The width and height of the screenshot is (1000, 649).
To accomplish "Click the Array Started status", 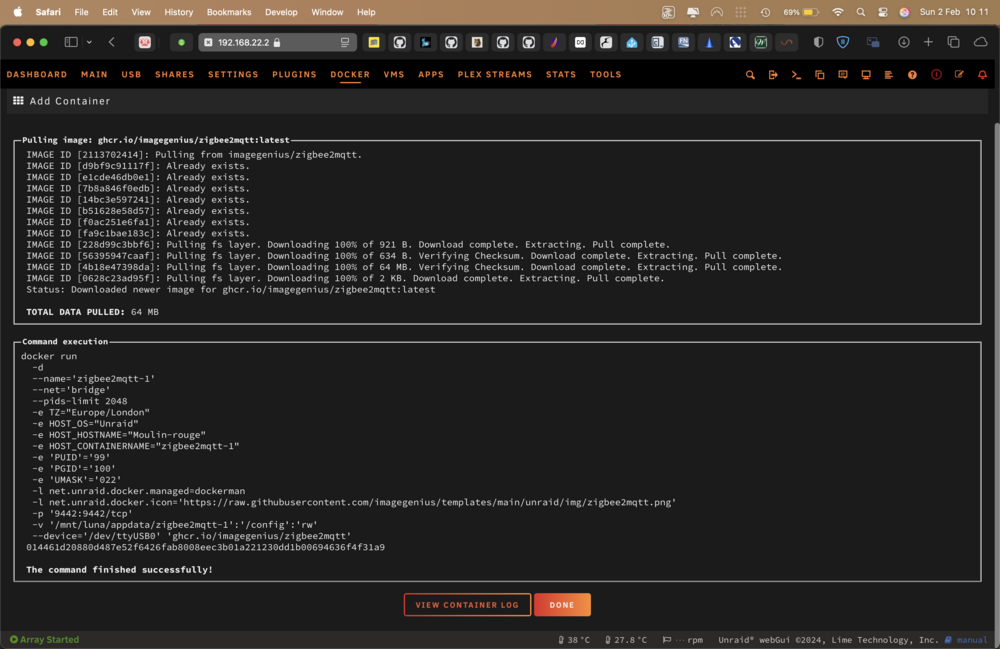I will (45, 639).
